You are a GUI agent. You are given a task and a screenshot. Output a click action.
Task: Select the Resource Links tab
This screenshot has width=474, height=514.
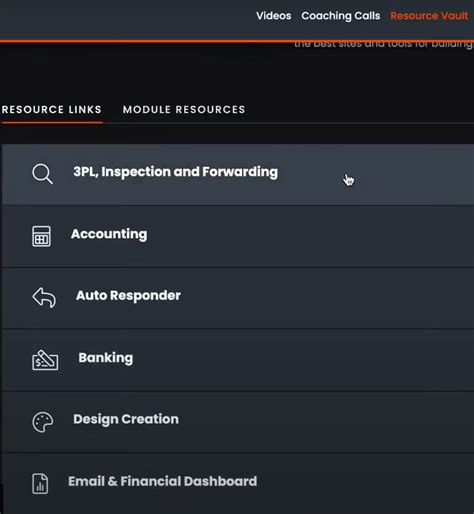coord(52,110)
